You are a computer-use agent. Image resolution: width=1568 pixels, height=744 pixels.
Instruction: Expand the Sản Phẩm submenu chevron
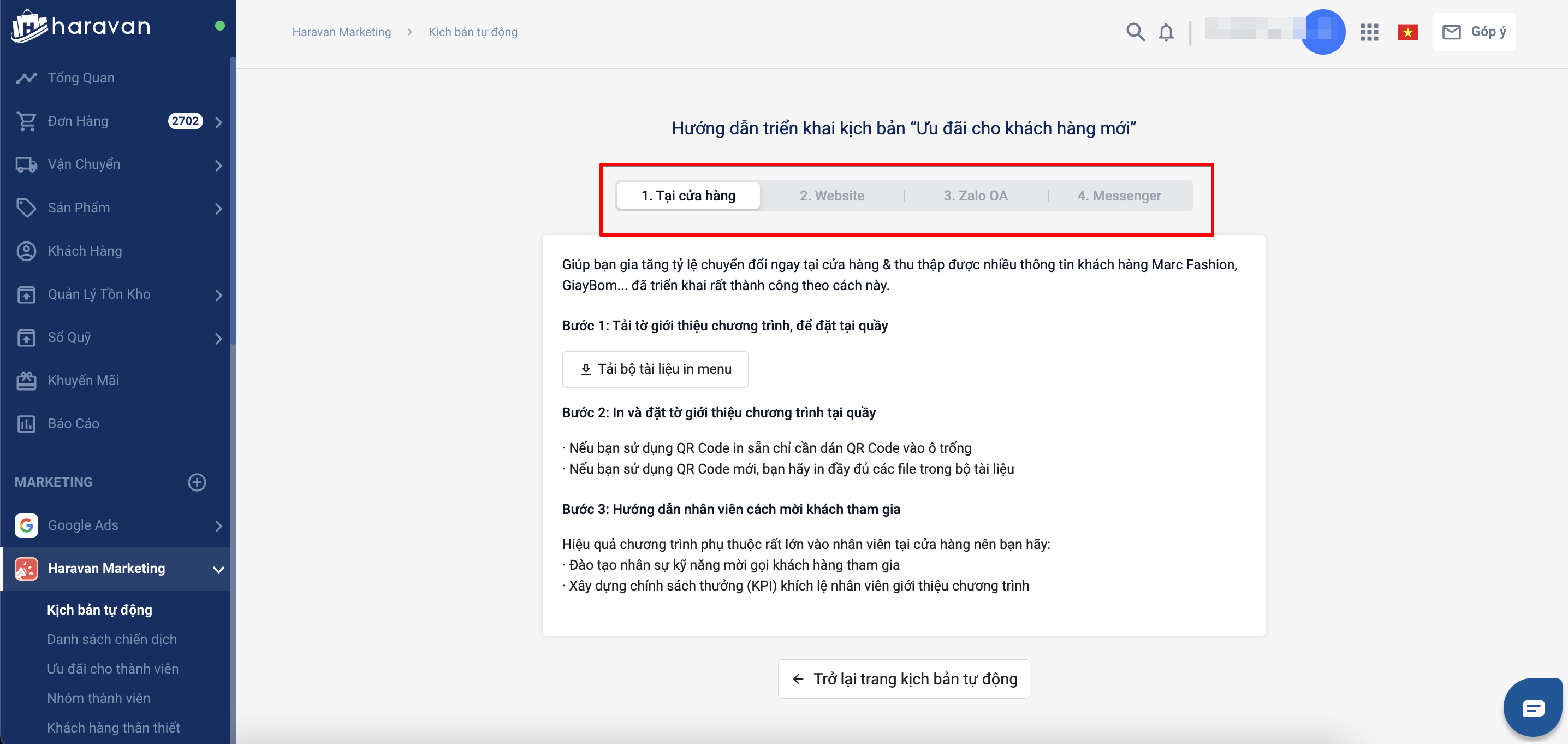[x=218, y=208]
